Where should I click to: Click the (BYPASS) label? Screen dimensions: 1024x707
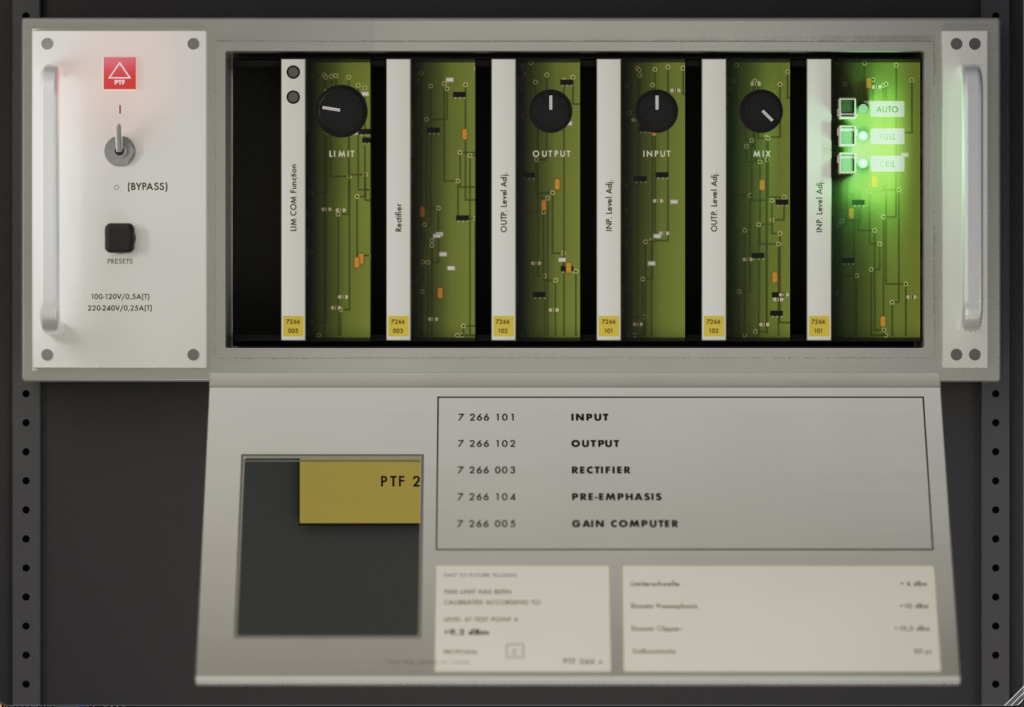[x=147, y=187]
